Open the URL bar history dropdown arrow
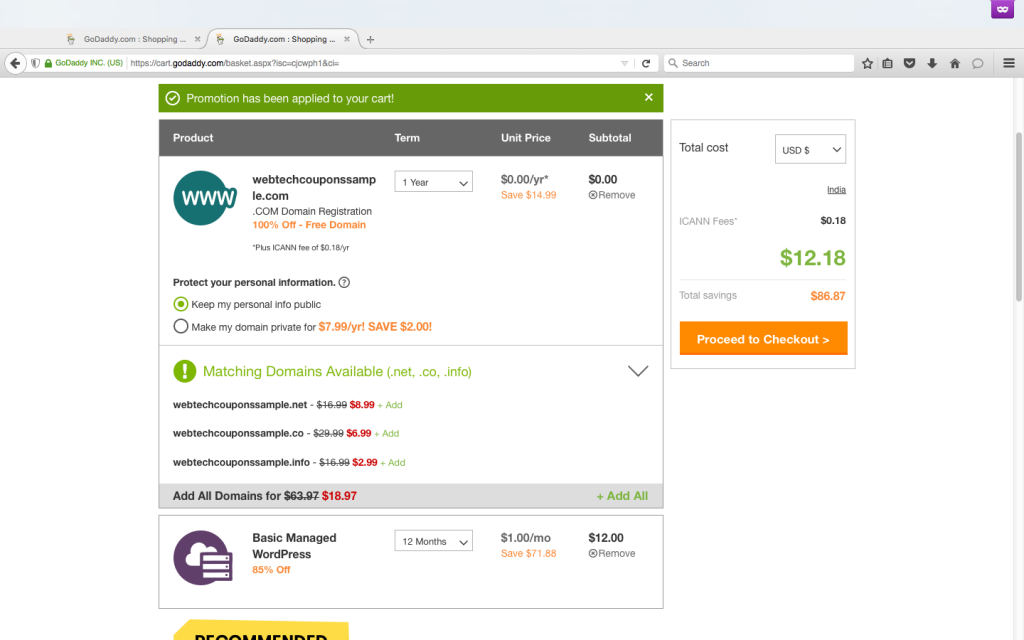1024x640 pixels. click(624, 63)
